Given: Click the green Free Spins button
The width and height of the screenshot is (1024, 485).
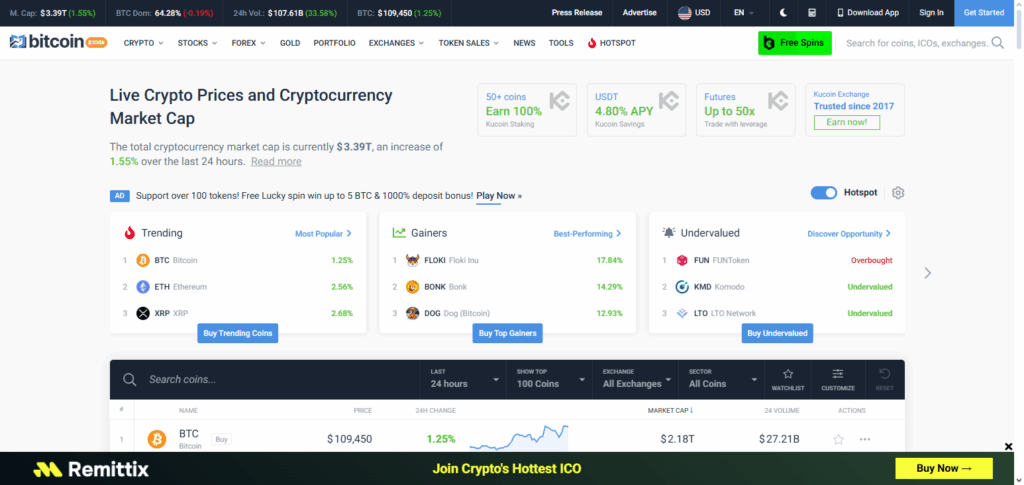Looking at the screenshot, I should coord(795,43).
